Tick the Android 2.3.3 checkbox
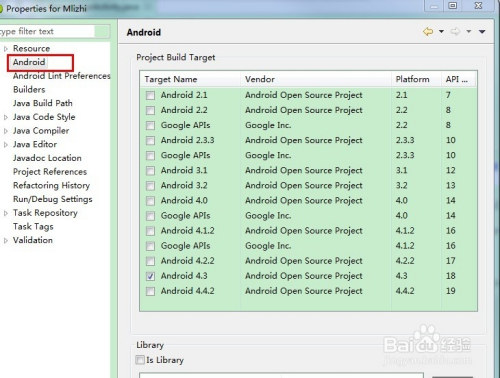 150,140
